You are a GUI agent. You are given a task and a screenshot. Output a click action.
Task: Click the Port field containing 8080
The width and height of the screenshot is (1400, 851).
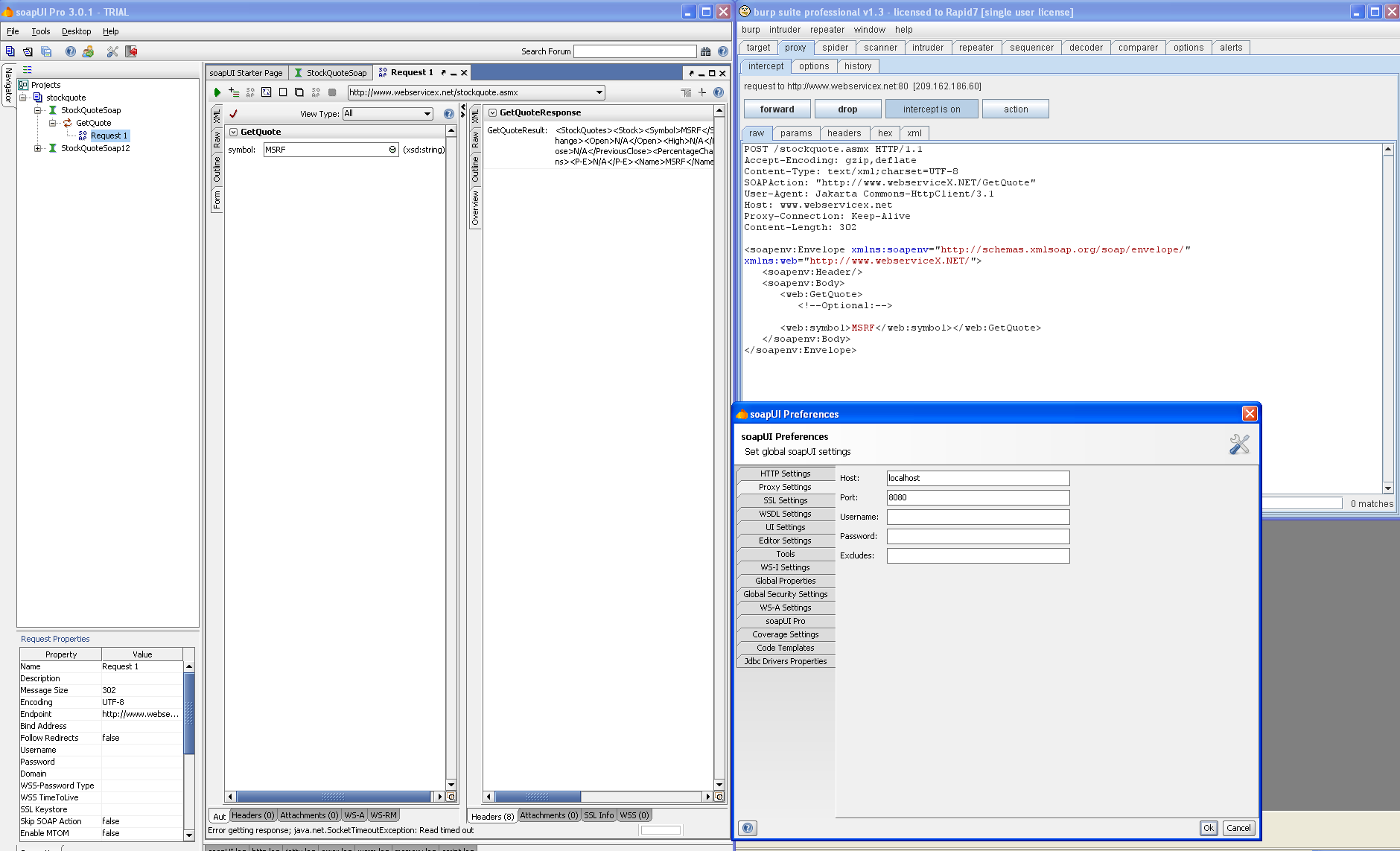[x=978, y=497]
